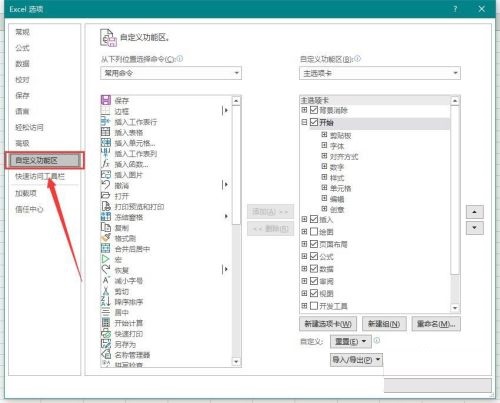The width and height of the screenshot is (500, 403).
Task: Toggle the 页面布局 tab checkbox
Action: click(314, 244)
